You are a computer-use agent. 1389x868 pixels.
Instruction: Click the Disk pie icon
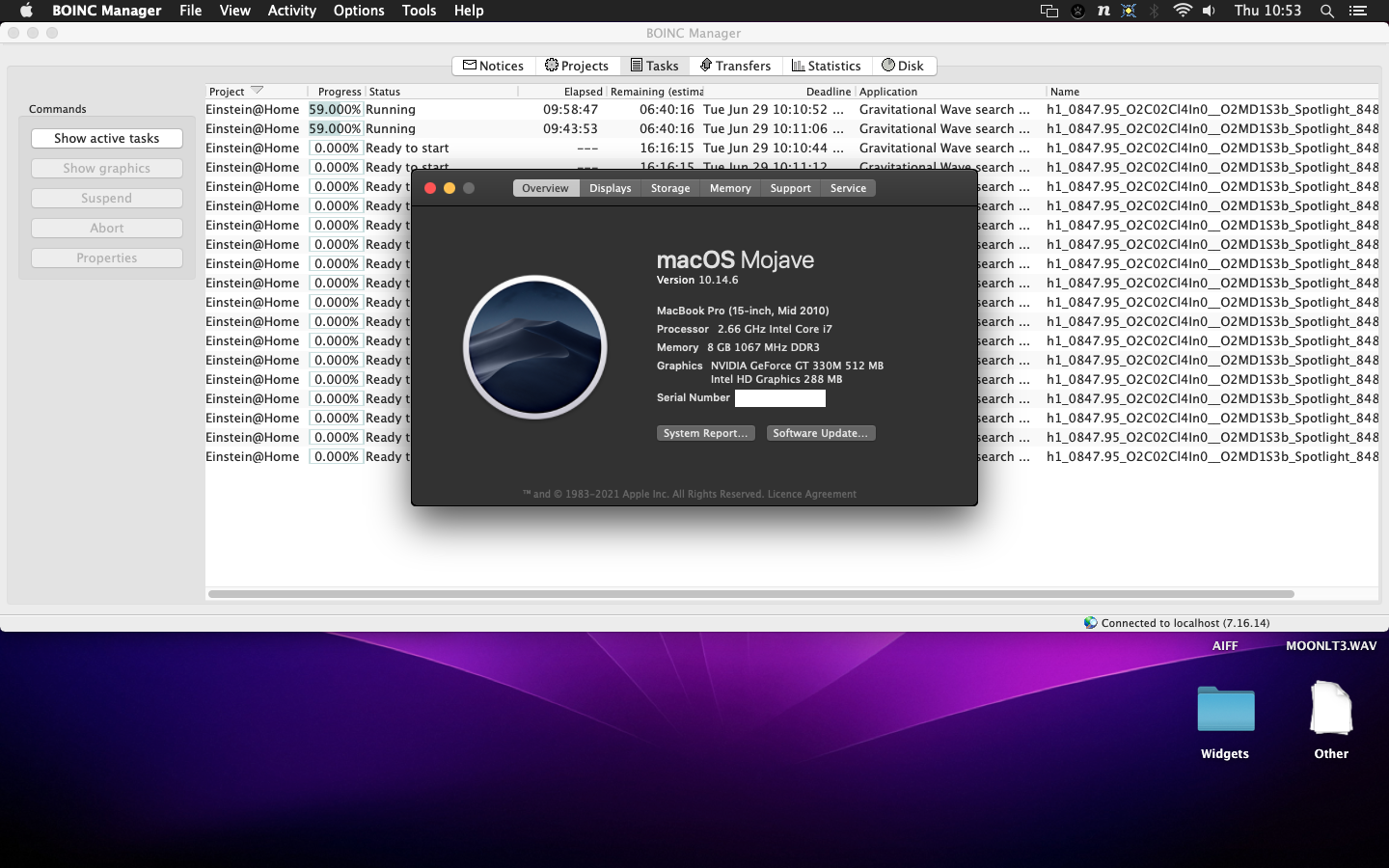pyautogui.click(x=888, y=65)
